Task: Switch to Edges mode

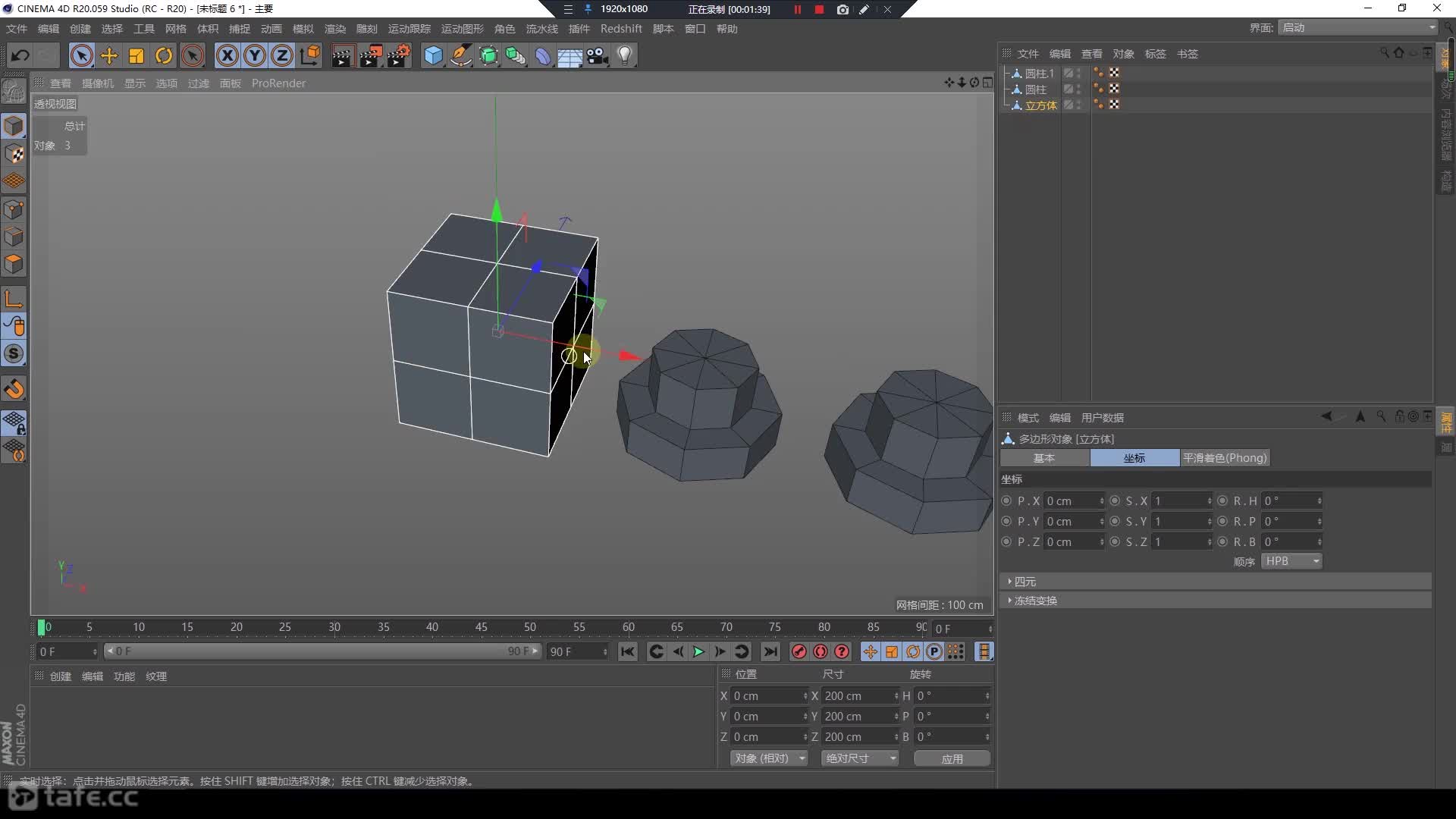Action: 14,237
